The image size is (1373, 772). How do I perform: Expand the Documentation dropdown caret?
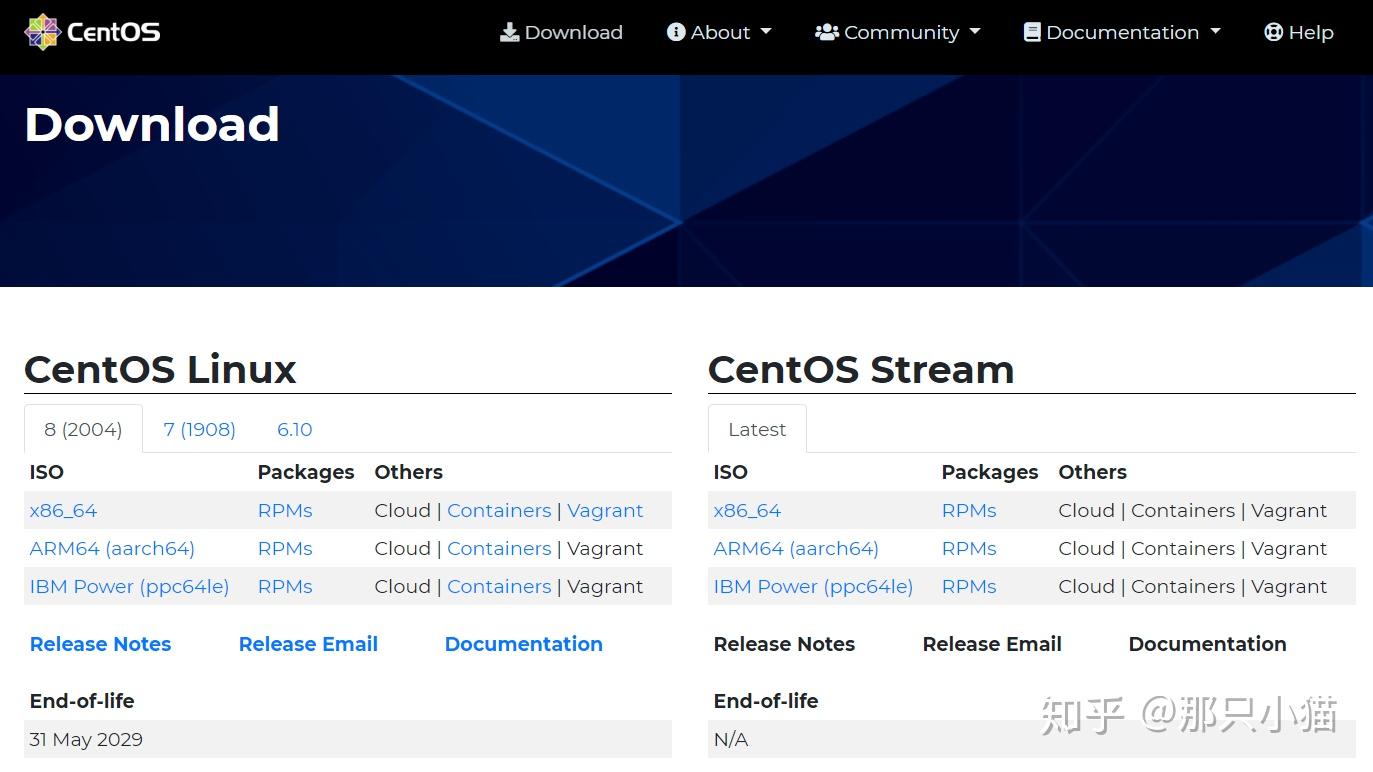pos(1216,32)
